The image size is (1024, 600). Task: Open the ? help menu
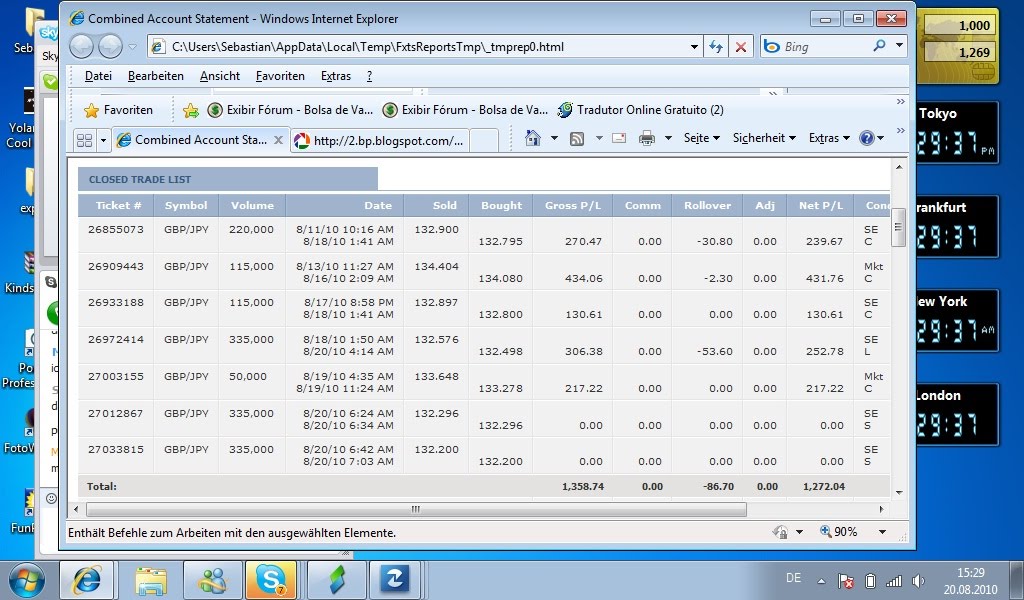[369, 76]
